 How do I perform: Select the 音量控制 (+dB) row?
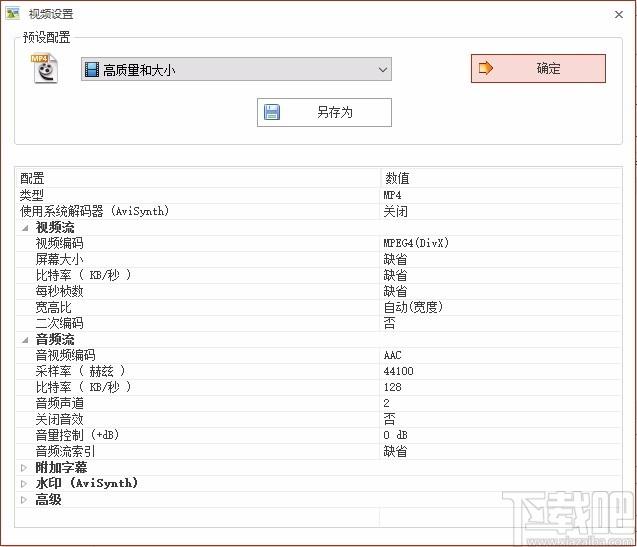point(319,435)
